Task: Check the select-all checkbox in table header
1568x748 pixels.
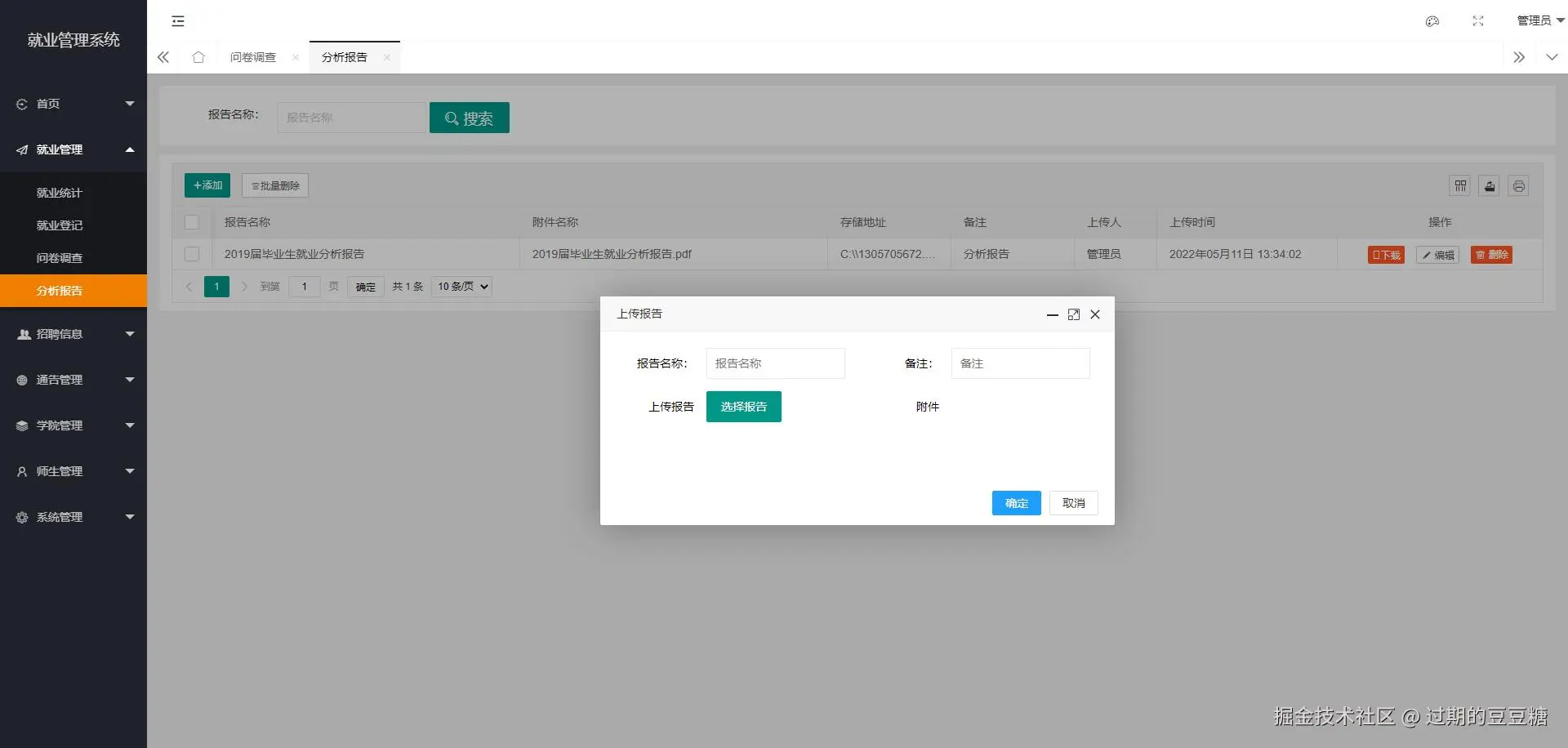Action: pyautogui.click(x=192, y=222)
